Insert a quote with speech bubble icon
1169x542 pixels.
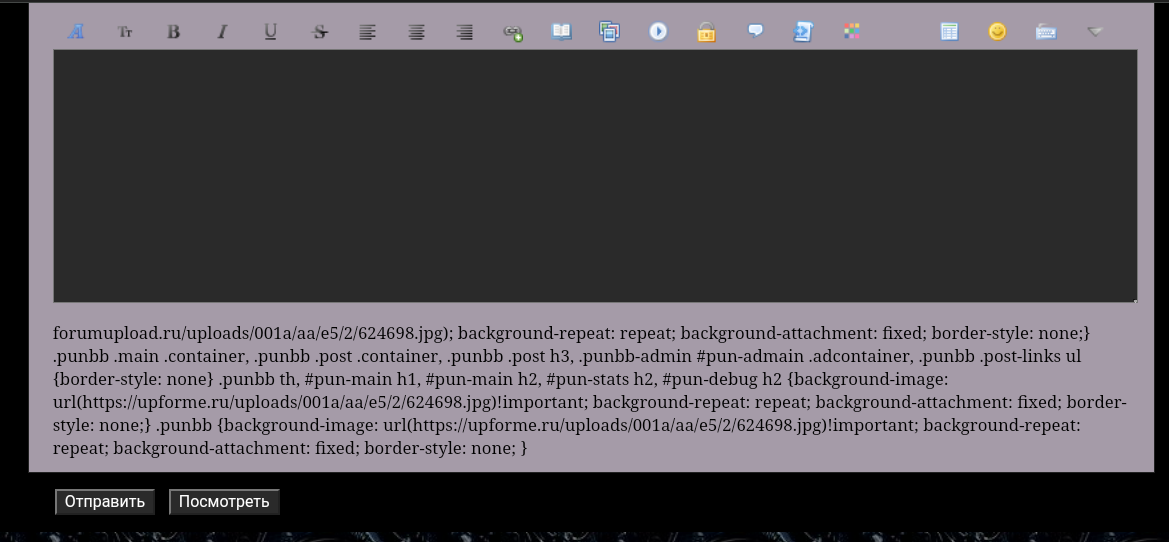tap(755, 31)
